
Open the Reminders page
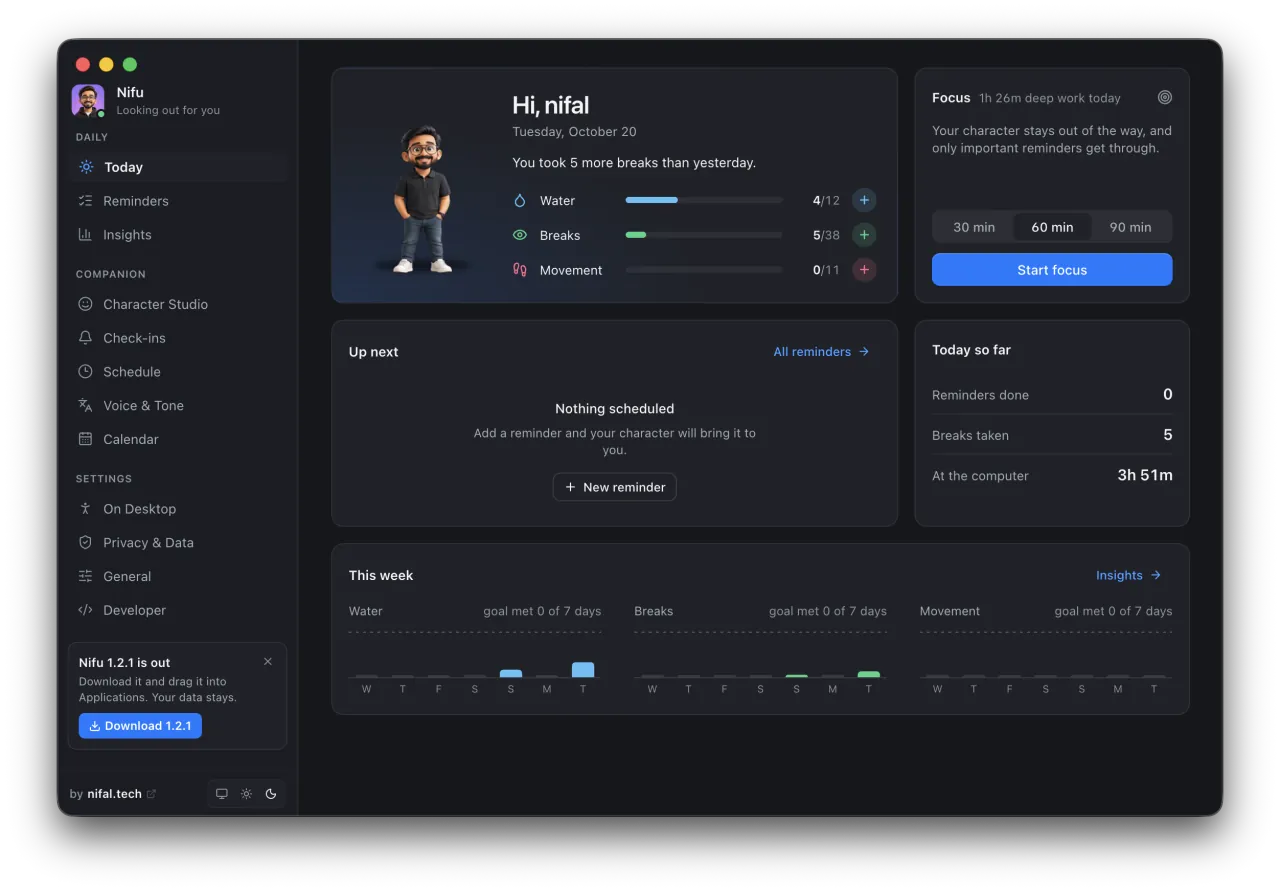178,201
